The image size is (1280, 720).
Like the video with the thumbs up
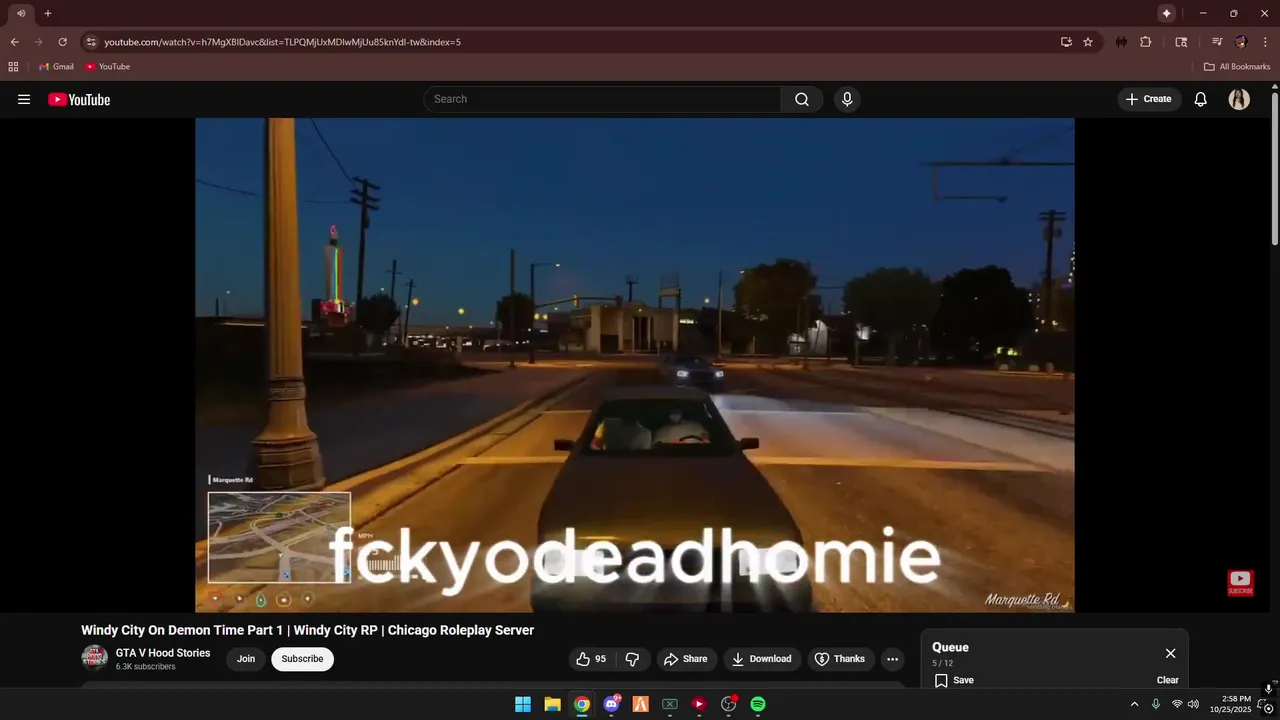click(591, 659)
